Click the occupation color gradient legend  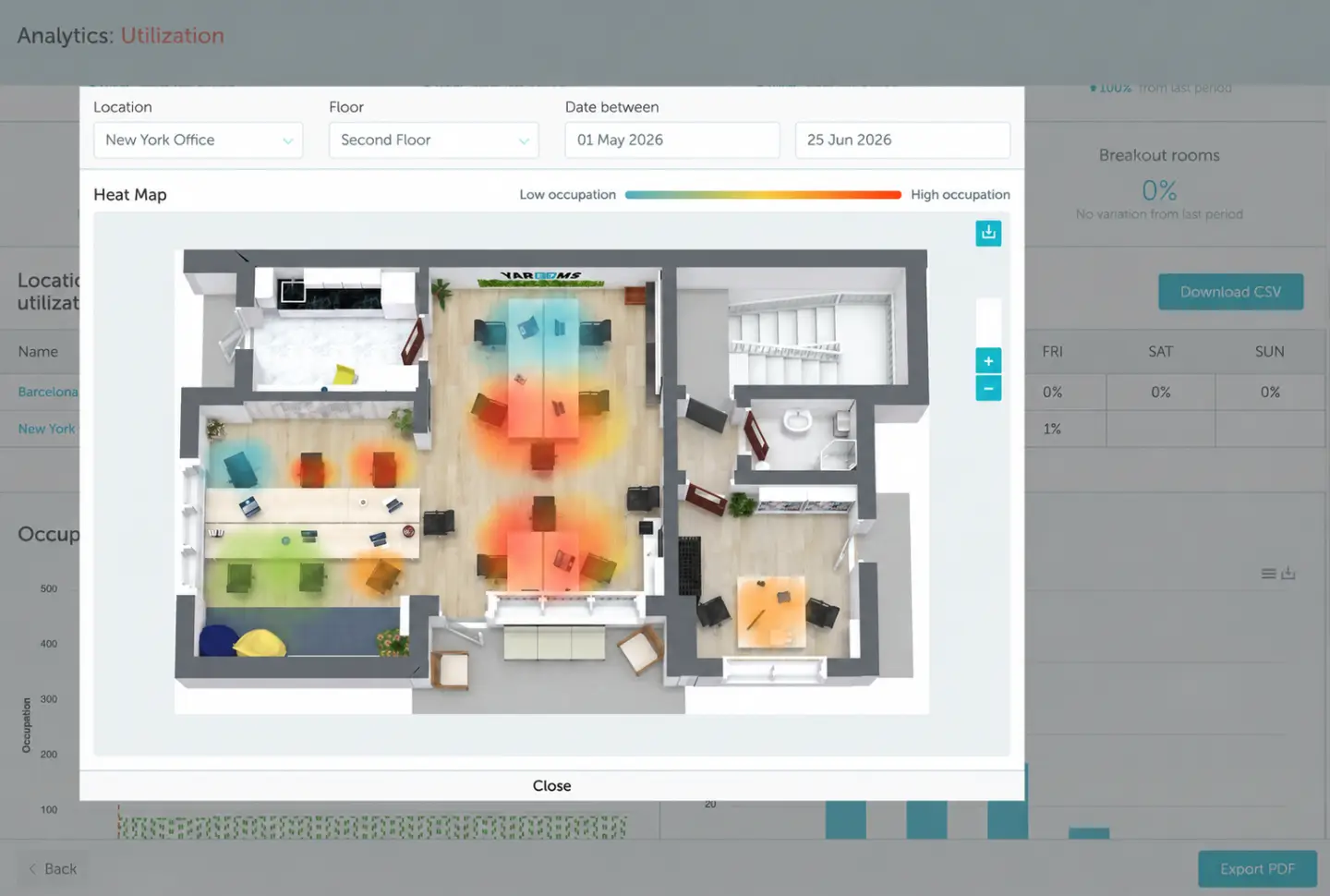point(763,195)
